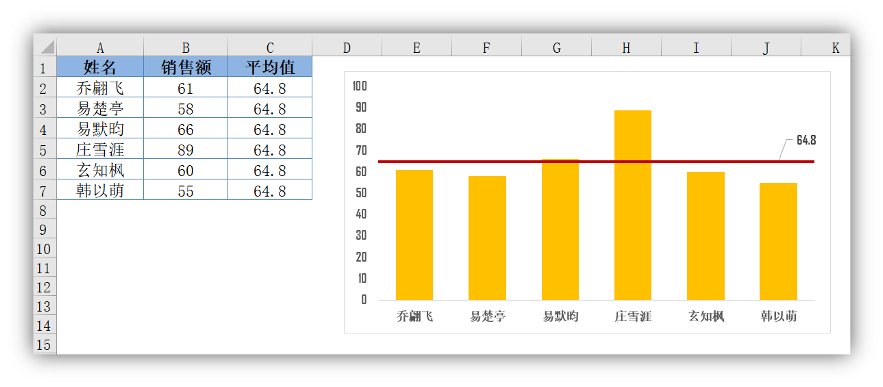Click the 姓名 header cell
This screenshot has width=883, height=387.
point(100,67)
